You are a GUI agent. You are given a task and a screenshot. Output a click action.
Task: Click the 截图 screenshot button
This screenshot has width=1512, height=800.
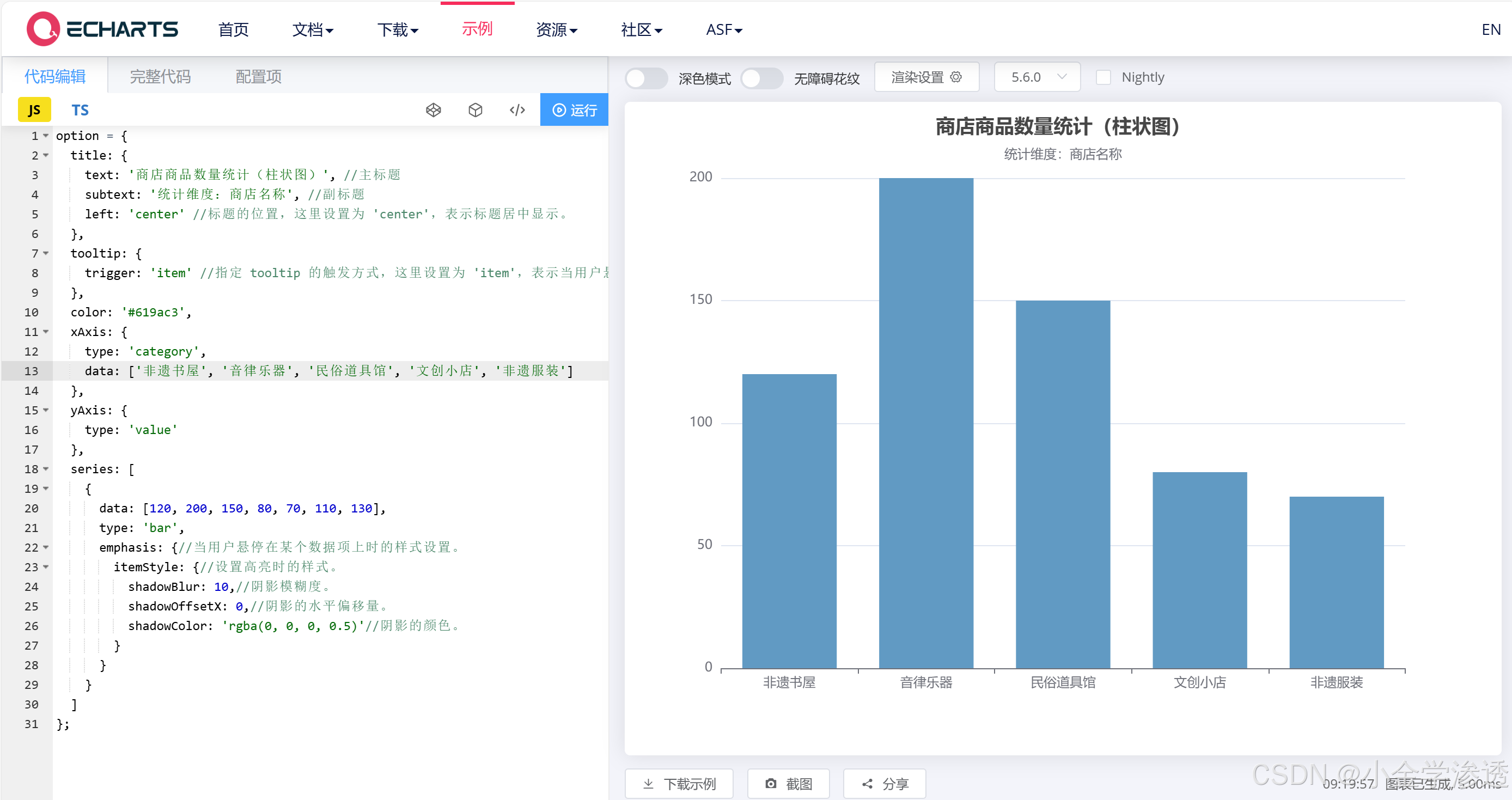(x=788, y=784)
